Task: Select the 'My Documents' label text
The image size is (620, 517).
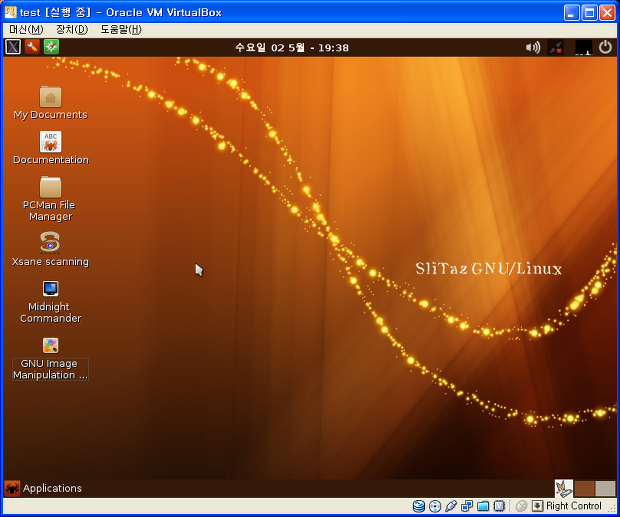Action: click(x=51, y=115)
